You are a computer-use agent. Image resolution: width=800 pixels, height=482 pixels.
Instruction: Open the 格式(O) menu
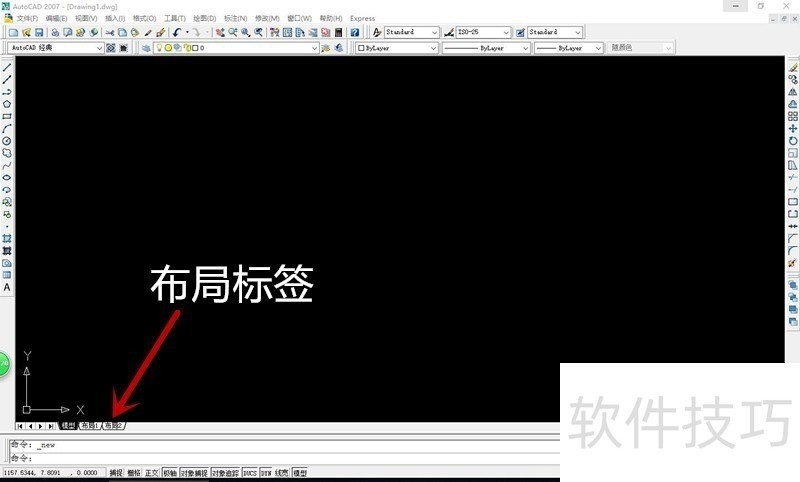(x=144, y=18)
